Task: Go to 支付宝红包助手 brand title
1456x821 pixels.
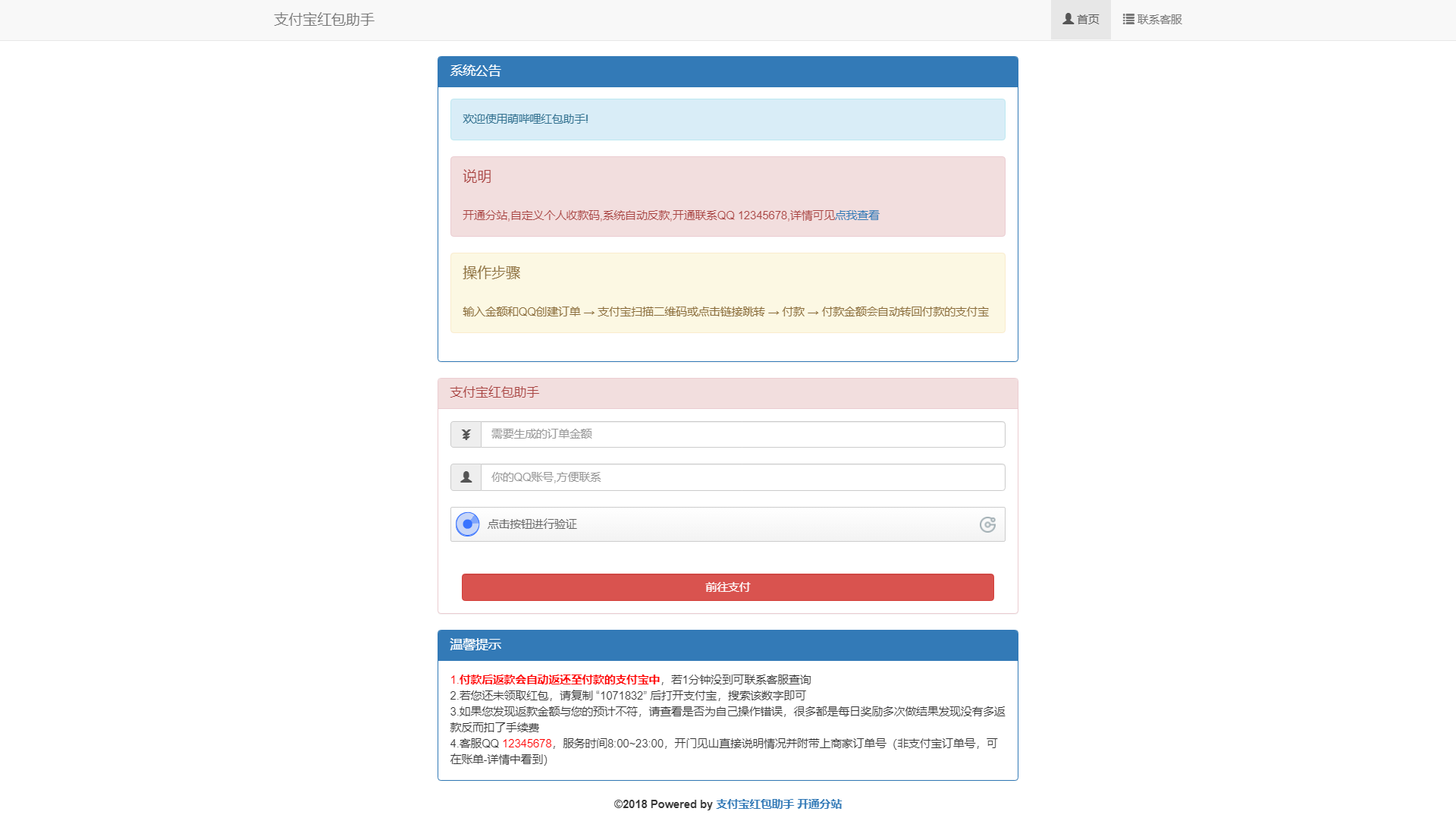Action: point(324,20)
